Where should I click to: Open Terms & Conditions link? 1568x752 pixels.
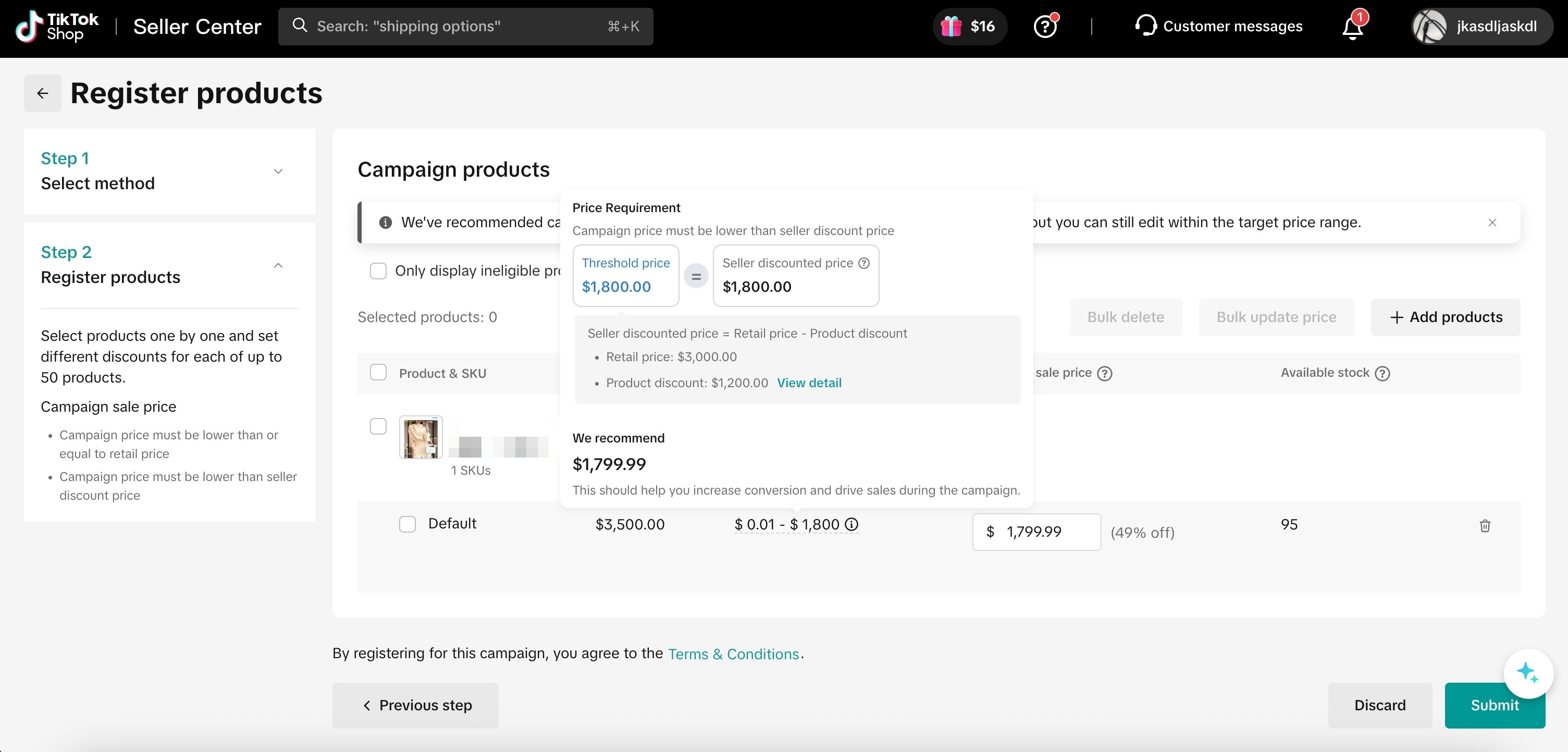pos(733,654)
